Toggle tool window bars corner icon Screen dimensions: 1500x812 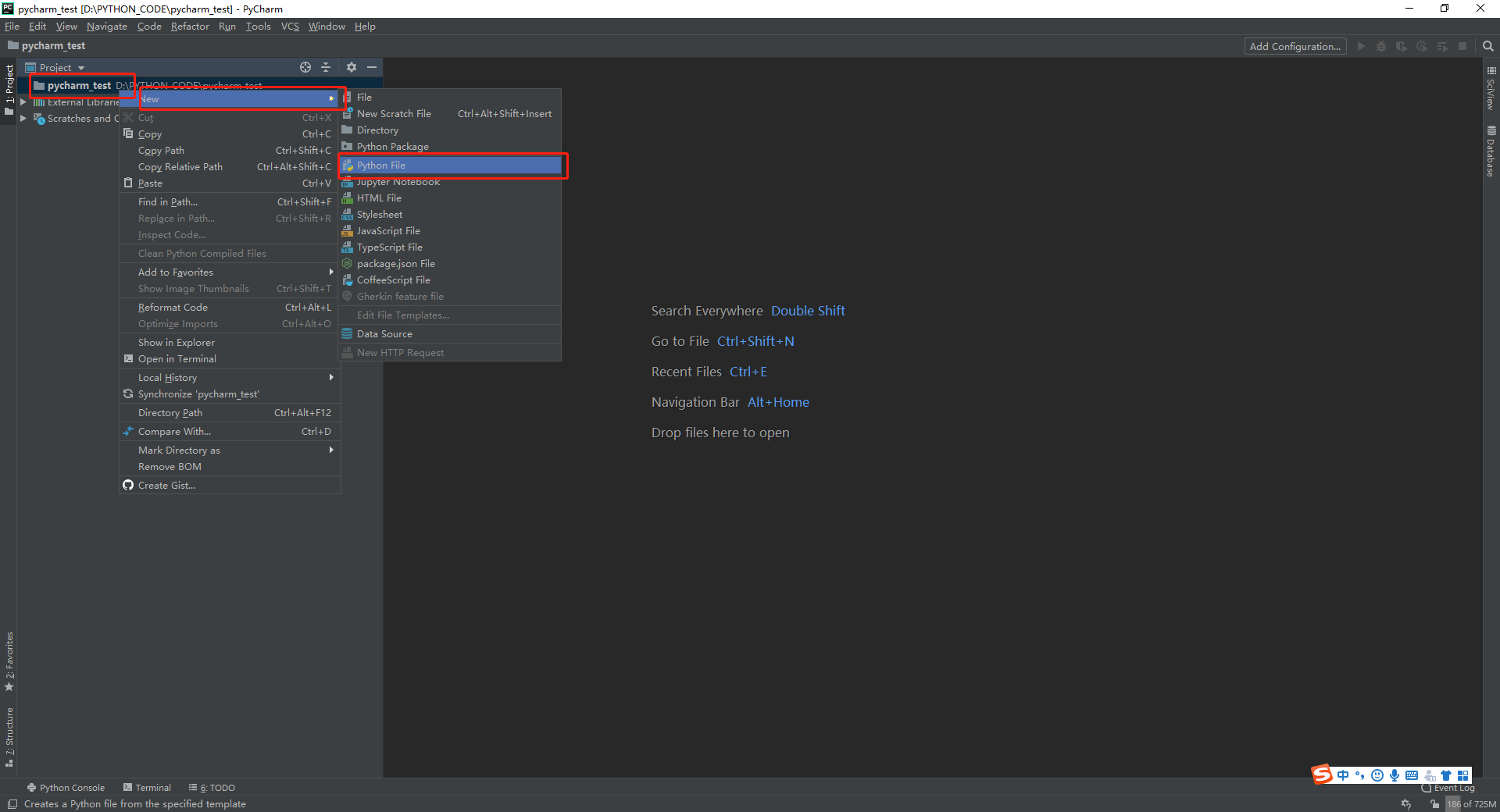pyautogui.click(x=12, y=804)
